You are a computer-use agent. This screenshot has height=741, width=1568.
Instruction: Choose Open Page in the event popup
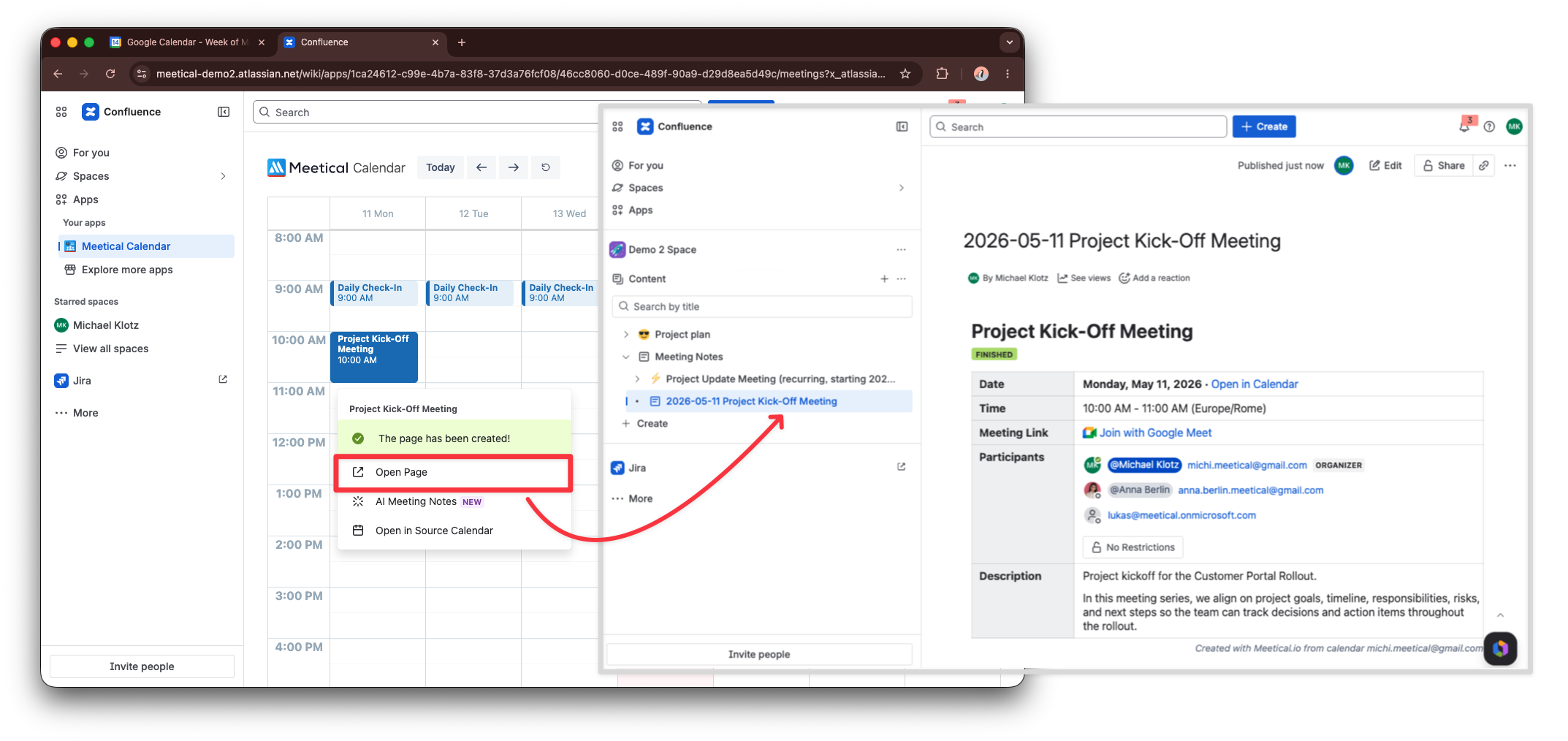coord(453,472)
